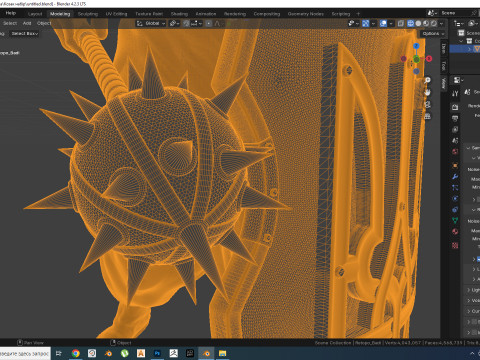Open the Material properties tab
The width and height of the screenshot is (480, 360).
[x=455, y=232]
